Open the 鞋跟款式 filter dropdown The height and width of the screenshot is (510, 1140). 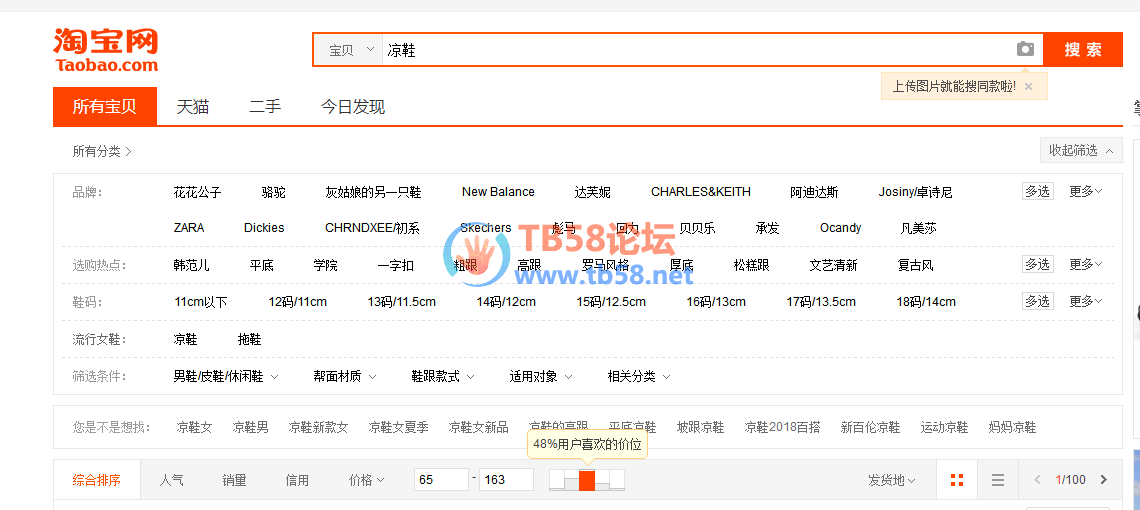(443, 376)
